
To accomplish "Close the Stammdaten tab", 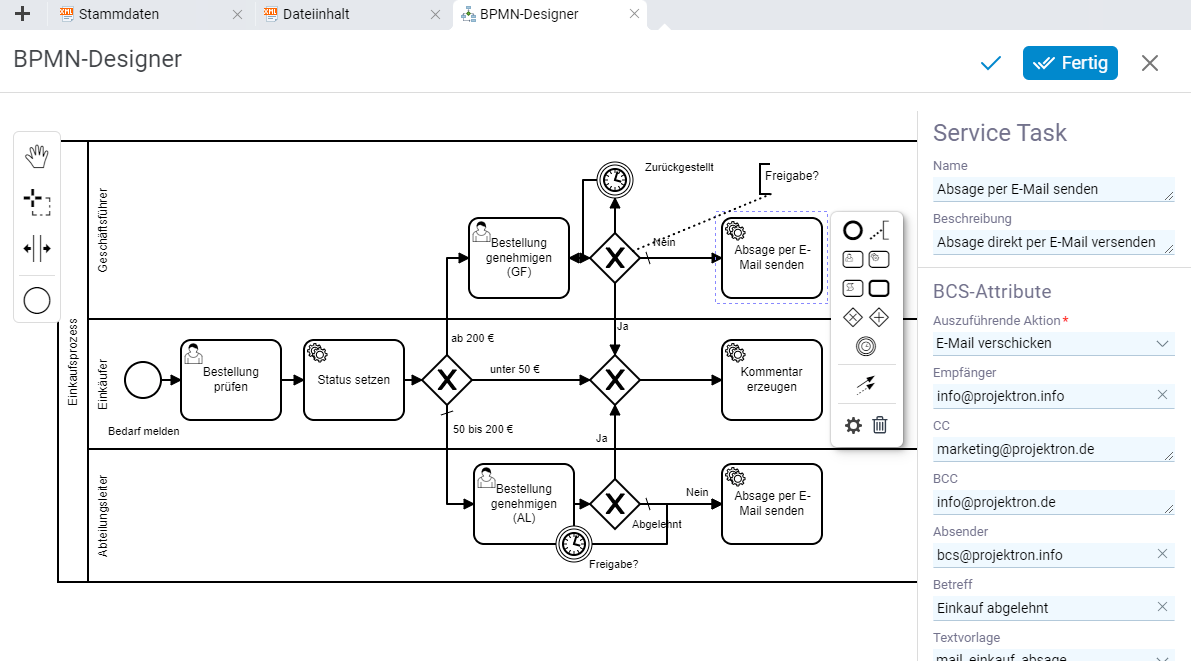I will (x=237, y=14).
